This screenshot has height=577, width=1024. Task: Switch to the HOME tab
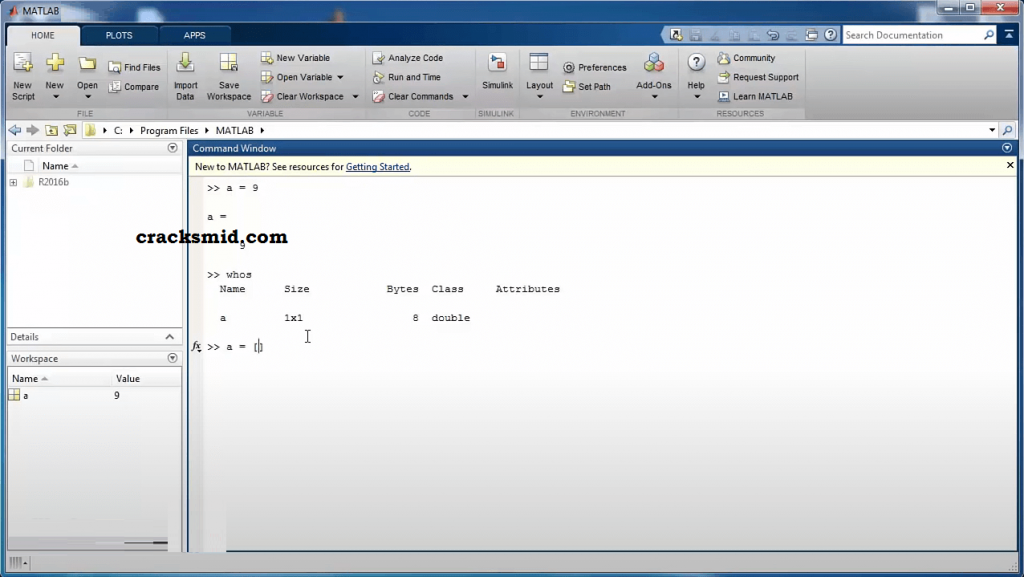43,35
